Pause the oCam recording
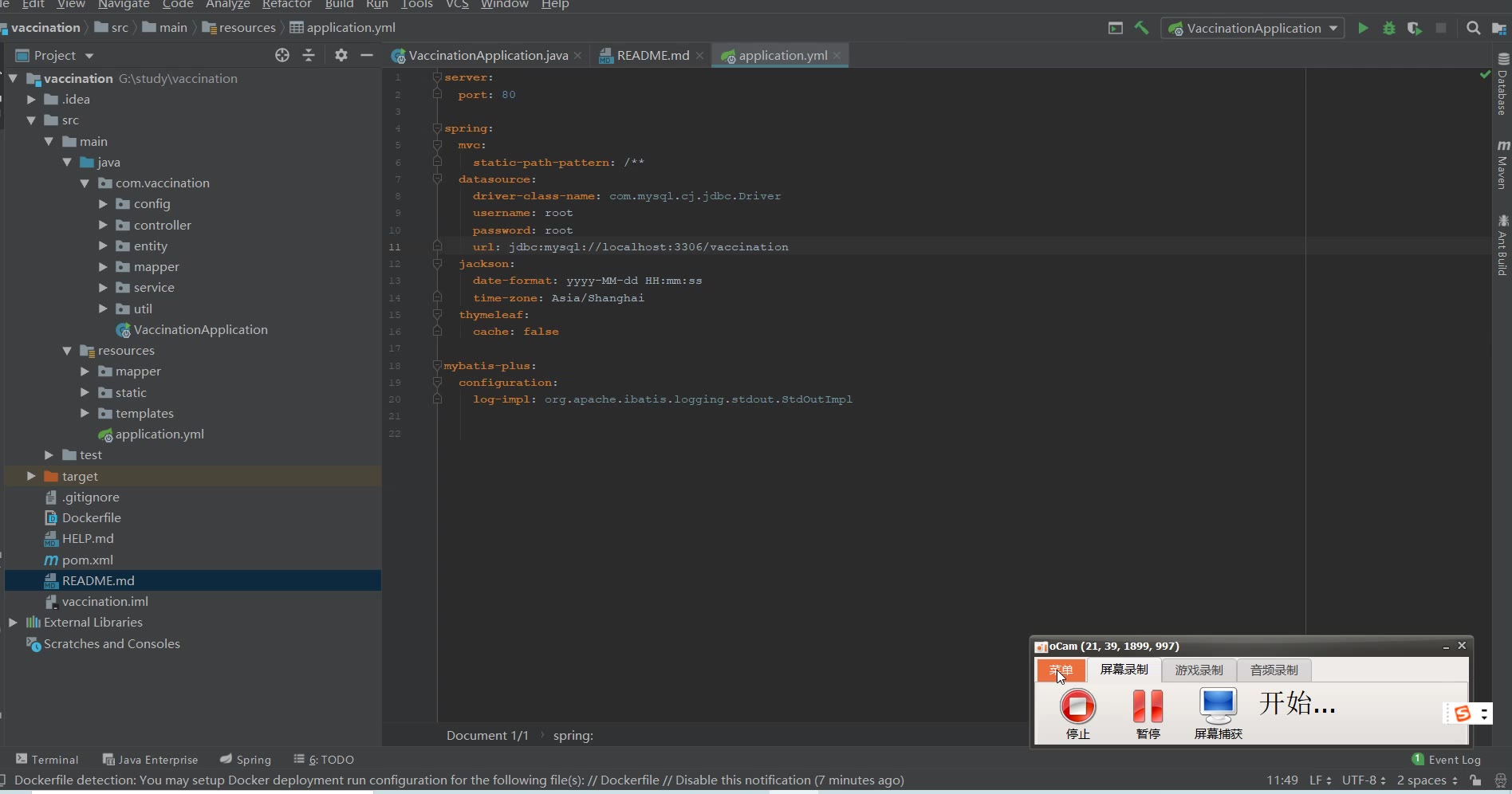The height and width of the screenshot is (794, 1512). [x=1148, y=707]
